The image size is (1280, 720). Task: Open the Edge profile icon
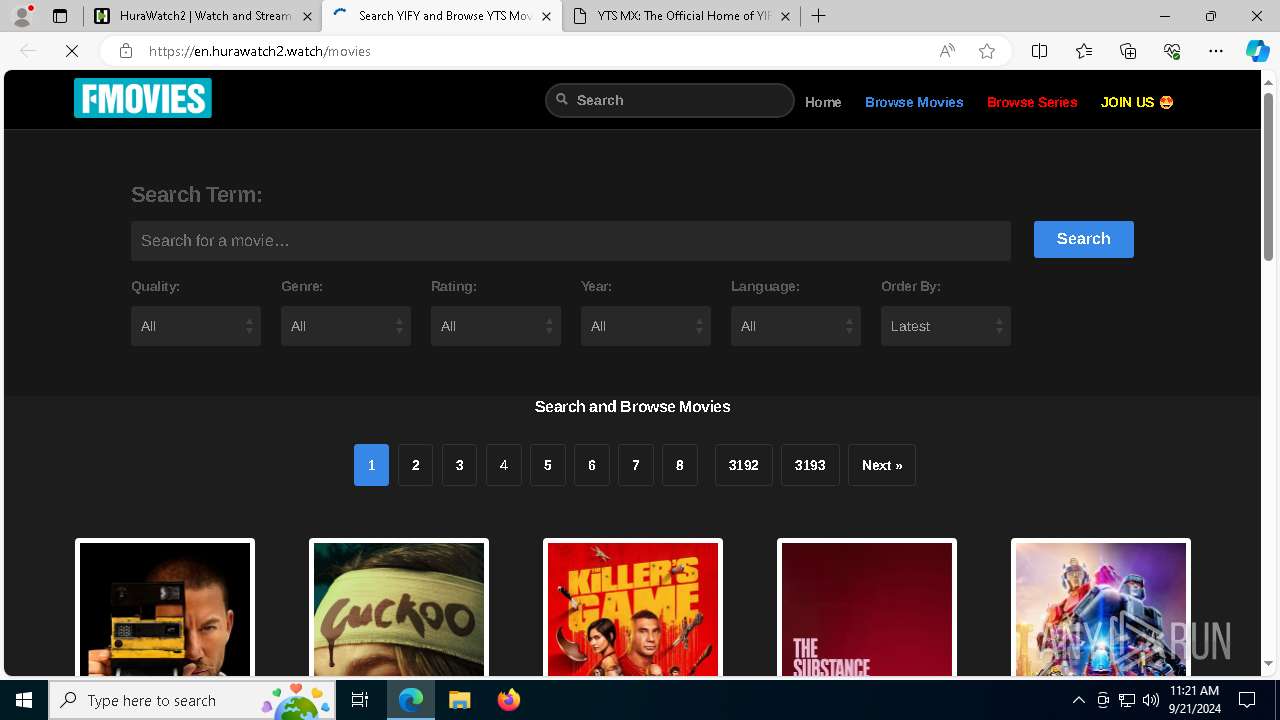(22, 16)
